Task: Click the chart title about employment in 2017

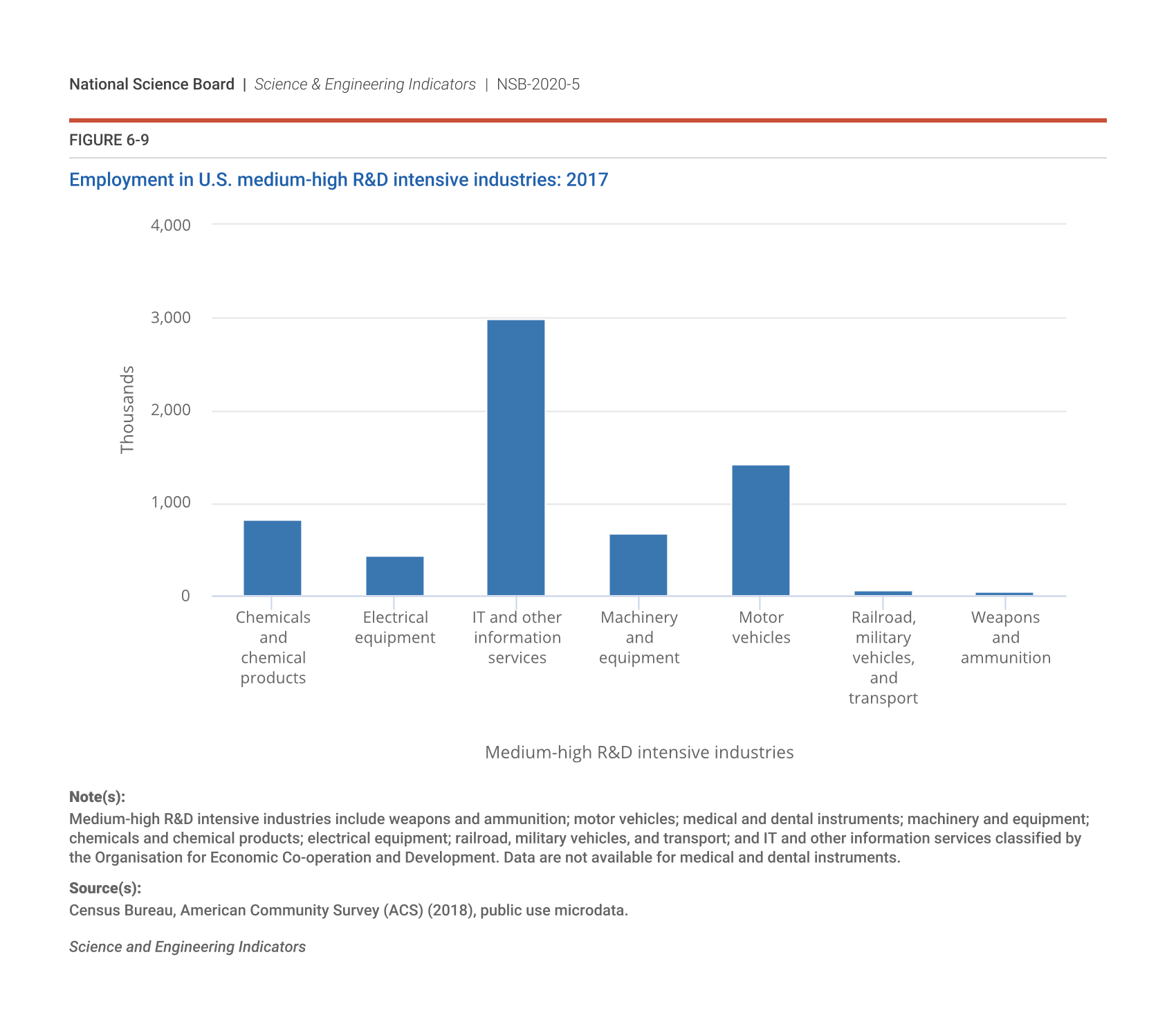Action: pyautogui.click(x=338, y=180)
